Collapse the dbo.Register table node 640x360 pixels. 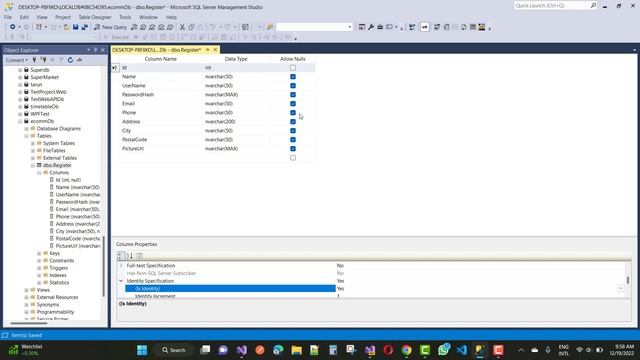(33, 165)
